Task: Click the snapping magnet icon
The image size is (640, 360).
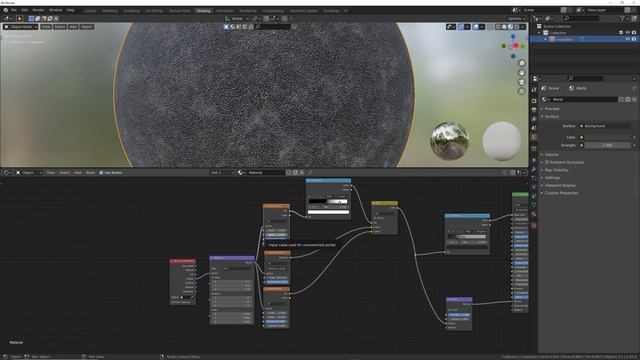Action: pyautogui.click(x=266, y=18)
